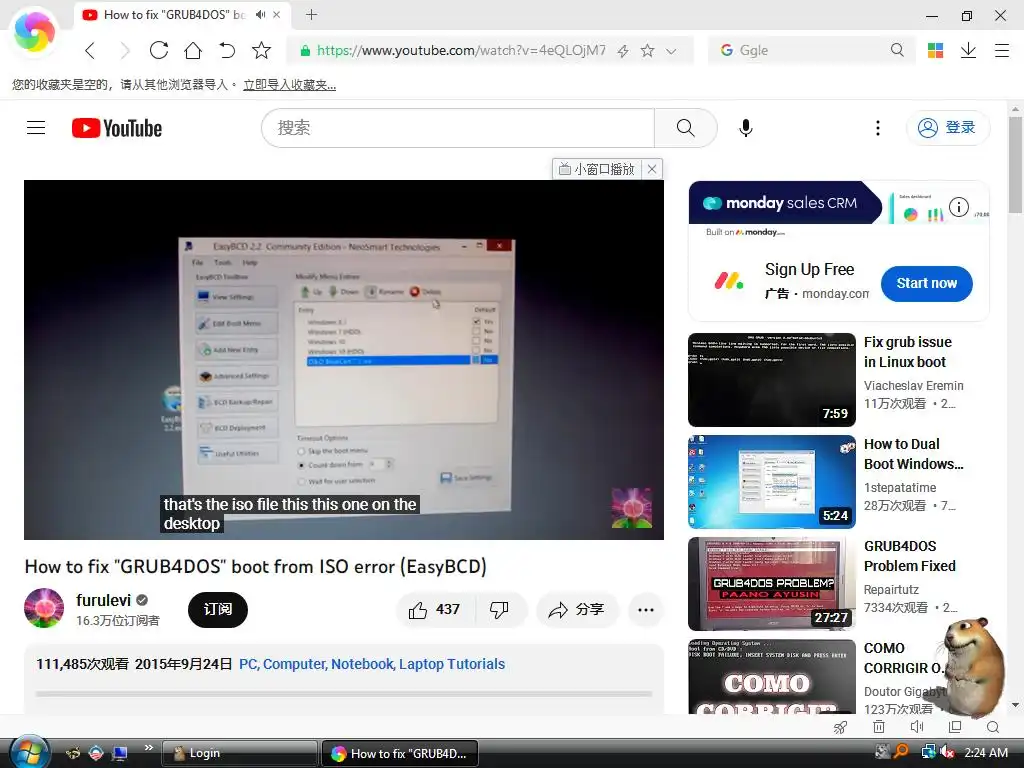Click the undo/restore closed tab icon

coord(227,50)
